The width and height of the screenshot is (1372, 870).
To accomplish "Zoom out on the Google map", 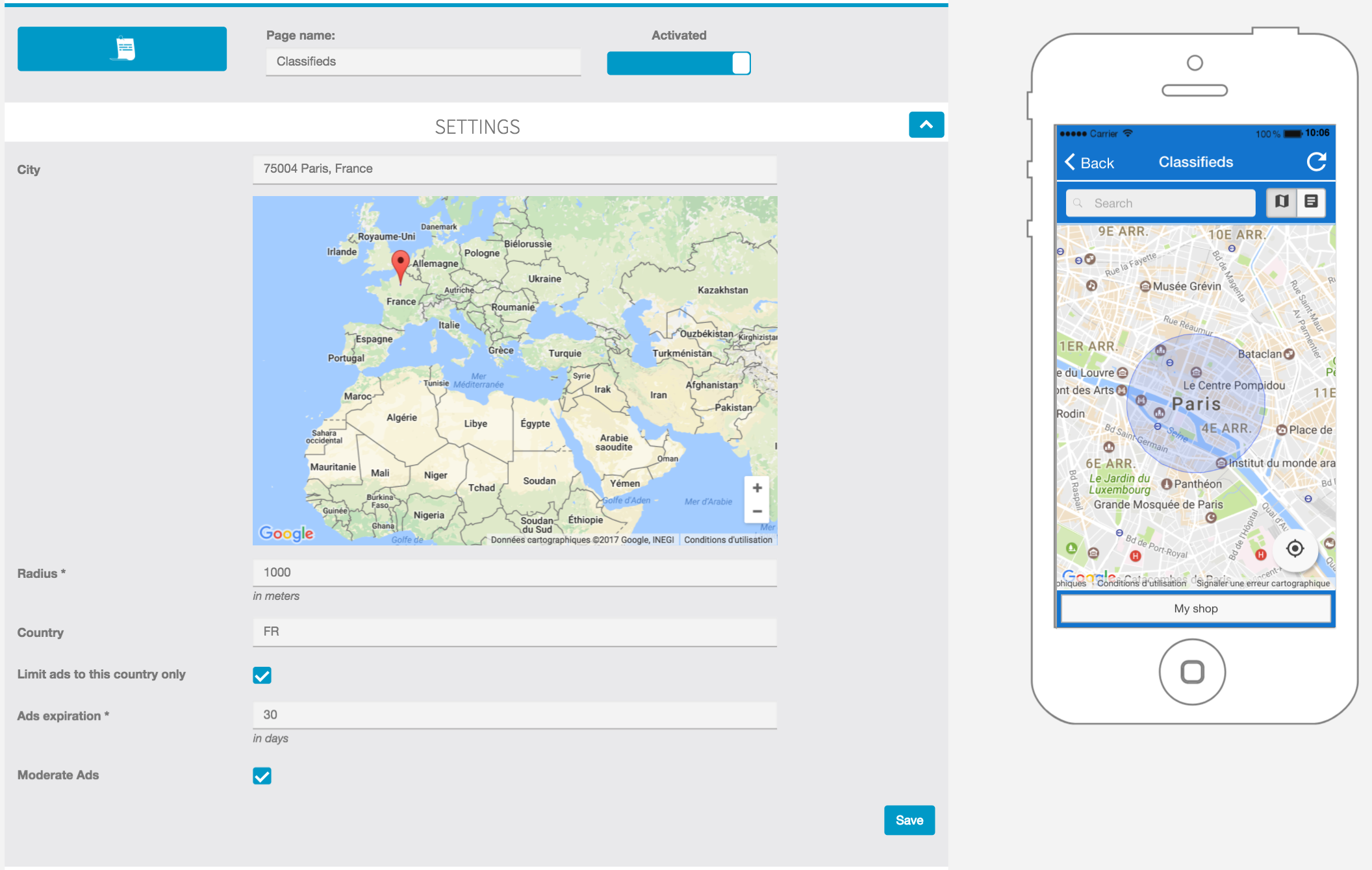I will 757,512.
